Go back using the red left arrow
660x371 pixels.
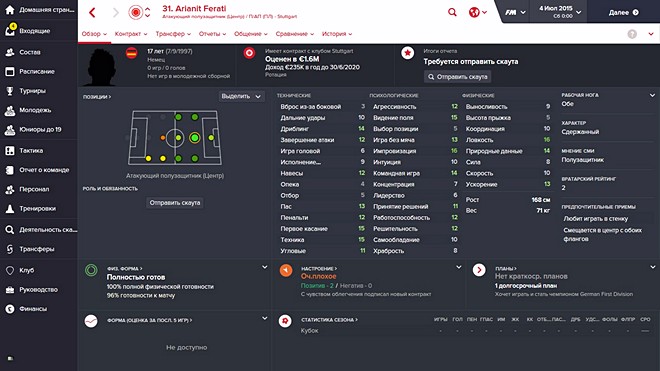pos(92,13)
